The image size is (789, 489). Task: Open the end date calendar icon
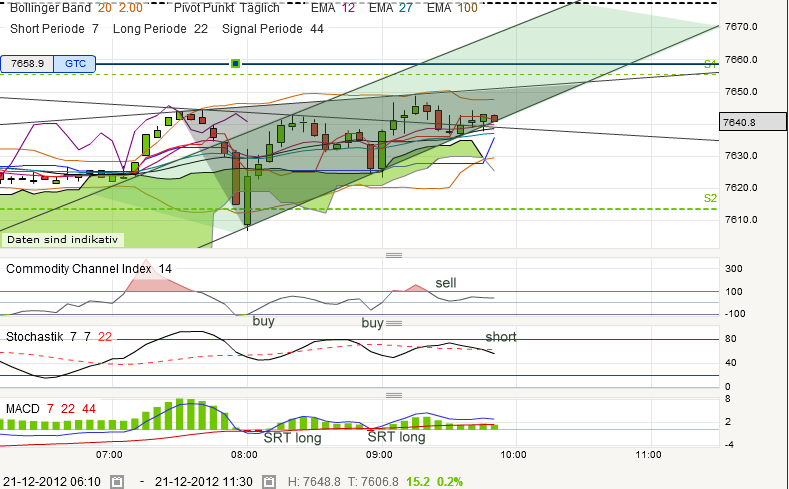(x=269, y=481)
